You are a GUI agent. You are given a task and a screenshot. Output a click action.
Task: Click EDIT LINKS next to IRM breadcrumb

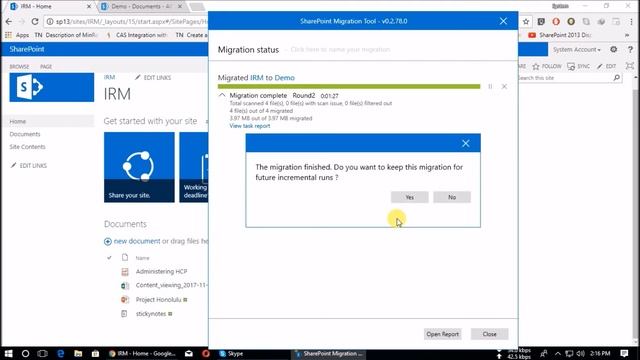click(x=153, y=78)
